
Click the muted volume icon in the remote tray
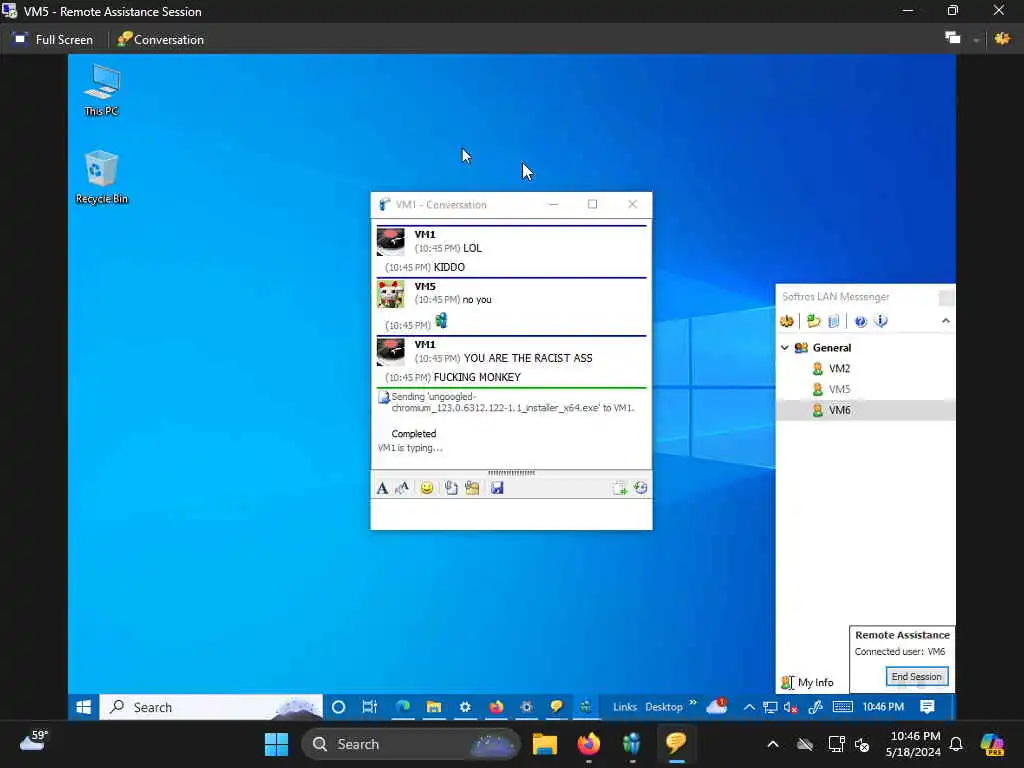coord(791,707)
